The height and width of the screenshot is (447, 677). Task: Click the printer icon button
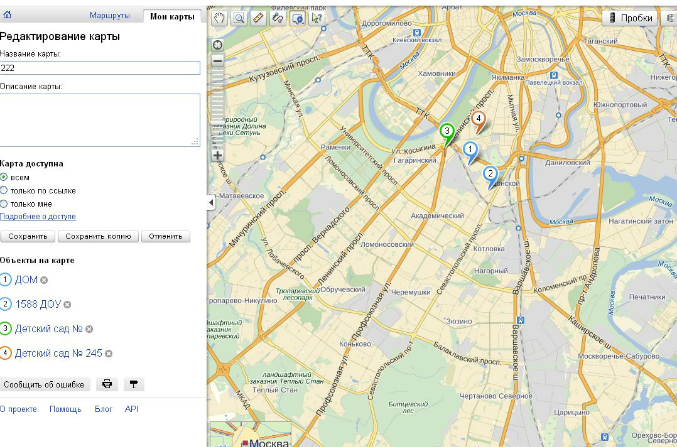[108, 384]
